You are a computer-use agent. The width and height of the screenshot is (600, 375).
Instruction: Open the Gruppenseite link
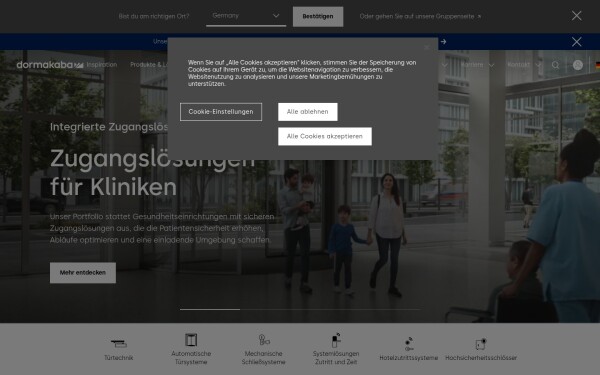(420, 16)
